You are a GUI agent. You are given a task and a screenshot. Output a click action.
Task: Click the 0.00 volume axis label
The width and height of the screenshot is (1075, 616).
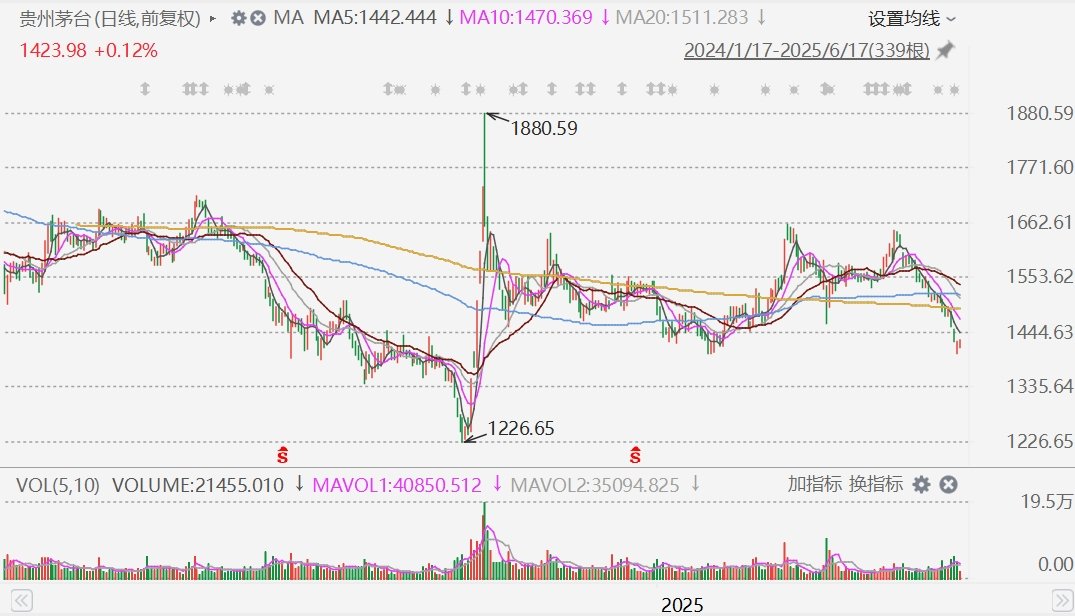click(x=1055, y=564)
